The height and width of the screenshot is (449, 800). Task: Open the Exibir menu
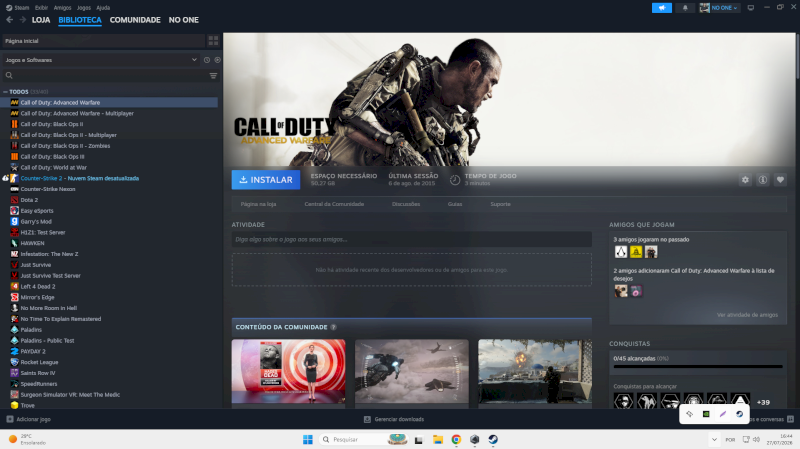click(x=41, y=8)
